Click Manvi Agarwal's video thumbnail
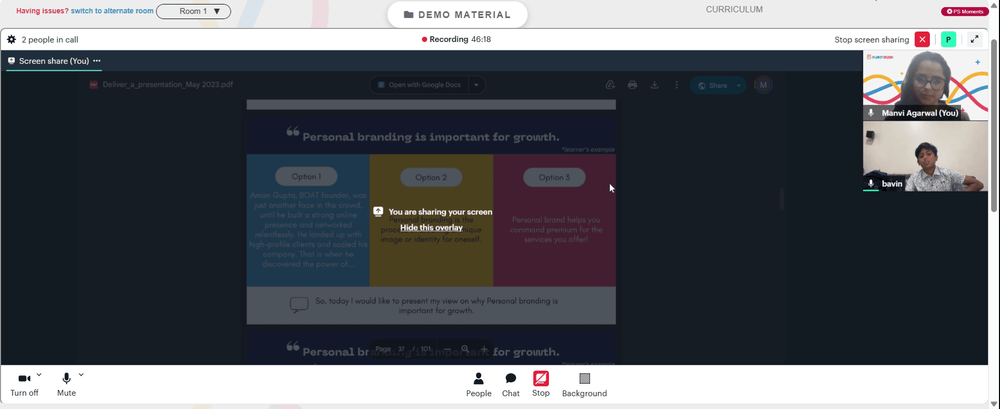 (925, 86)
